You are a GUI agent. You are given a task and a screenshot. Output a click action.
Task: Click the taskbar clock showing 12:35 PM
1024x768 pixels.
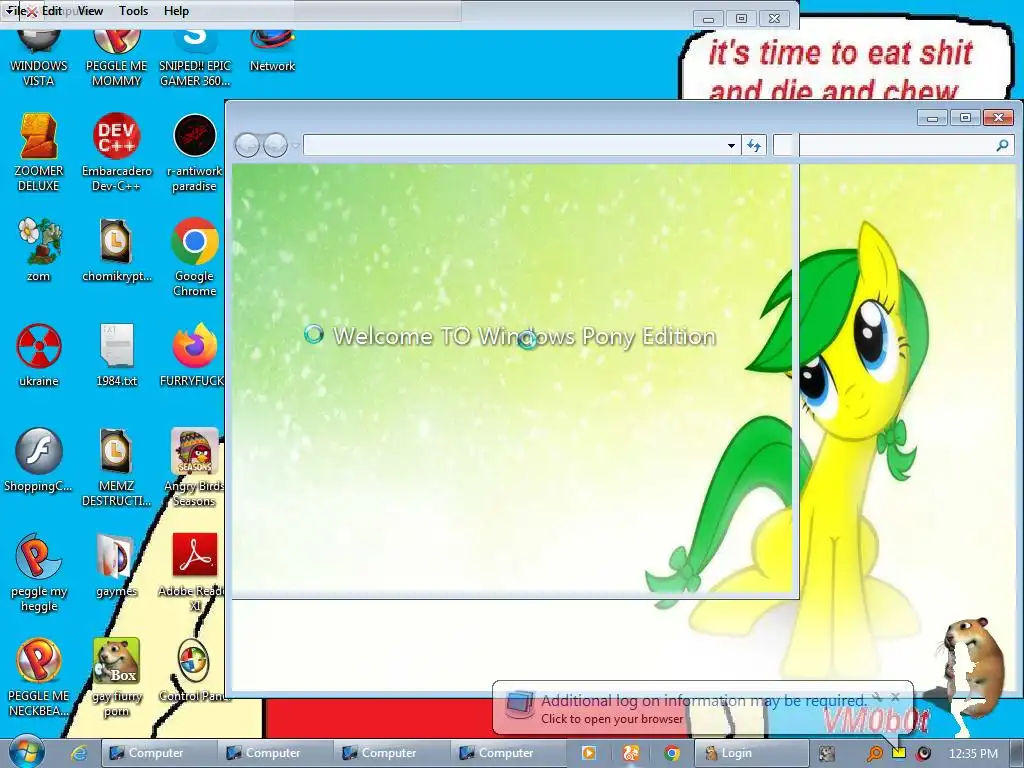pyautogui.click(x=973, y=754)
